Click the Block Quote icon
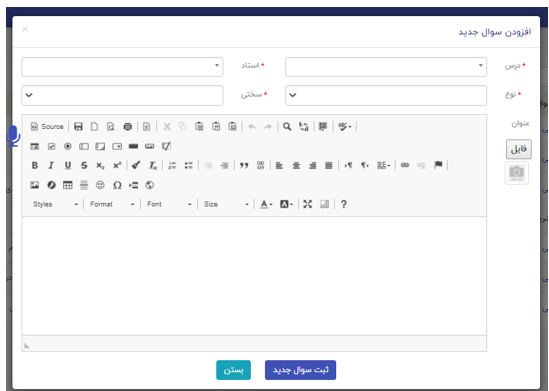Screen dimensions: 549x391 244,165
